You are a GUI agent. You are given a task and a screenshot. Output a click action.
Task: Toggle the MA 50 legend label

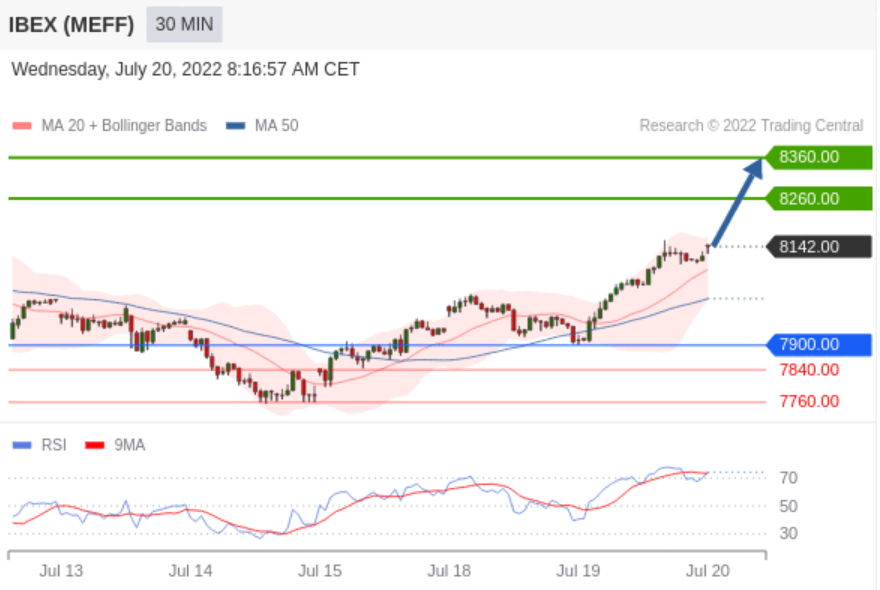(276, 126)
